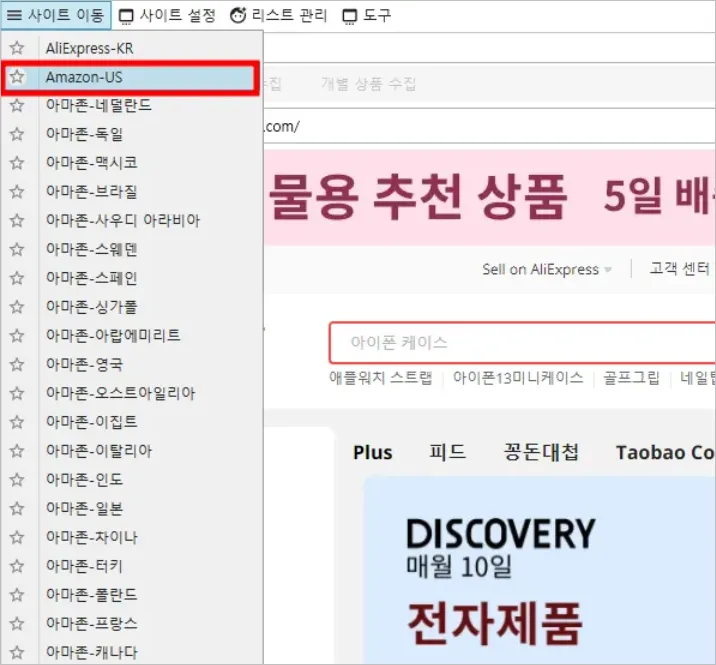716x665 pixels.
Task: Select 아마존-브라질 site entry
Action: click(x=132, y=192)
